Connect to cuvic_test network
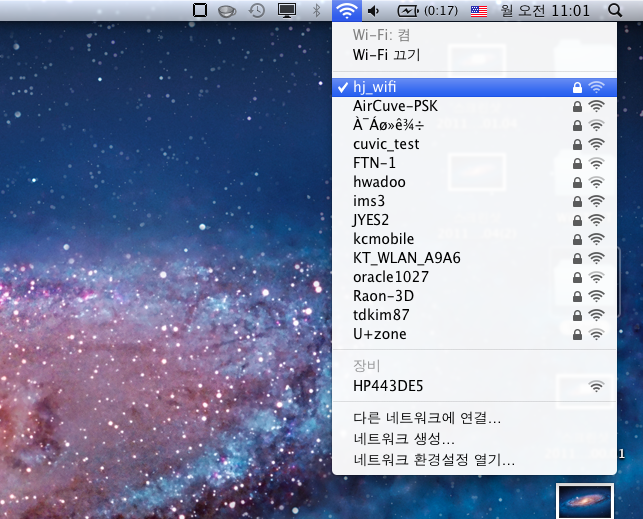Viewport: 643px width, 519px height. [x=474, y=144]
